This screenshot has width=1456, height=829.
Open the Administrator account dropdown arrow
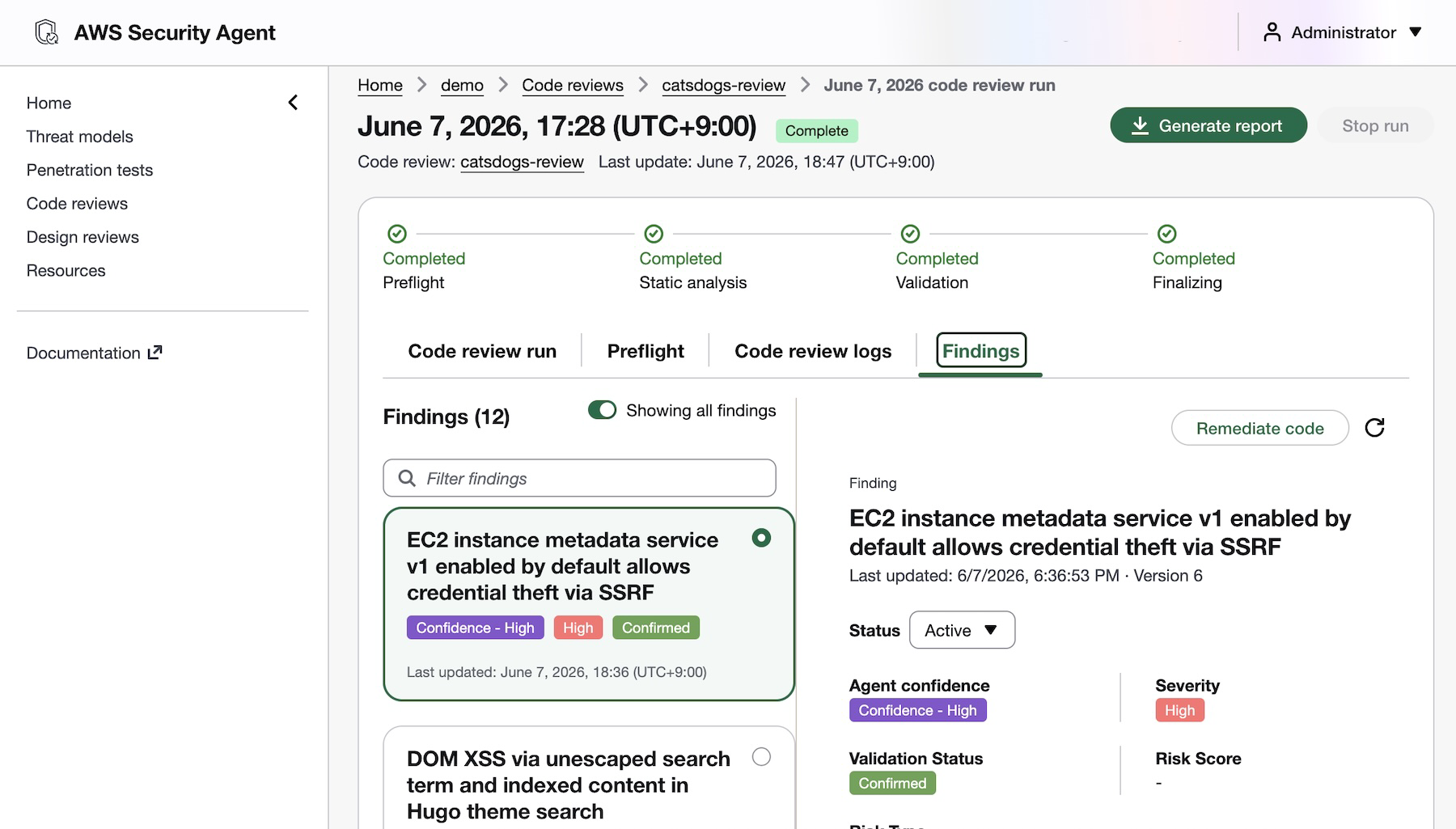(x=1415, y=32)
